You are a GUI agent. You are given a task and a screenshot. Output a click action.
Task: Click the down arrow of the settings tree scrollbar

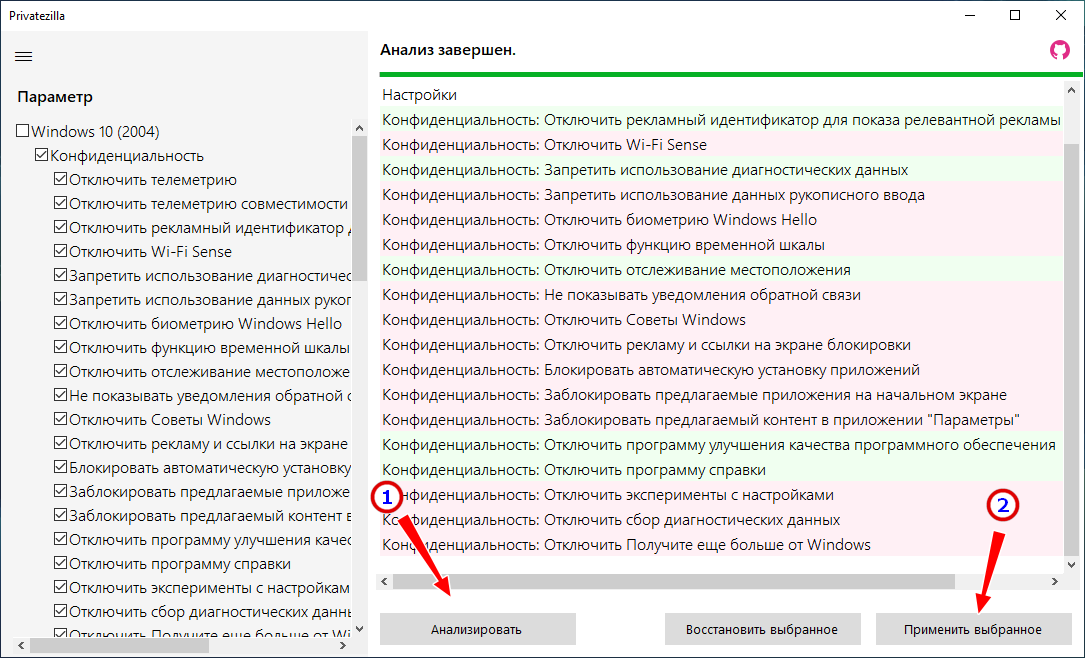point(358,629)
